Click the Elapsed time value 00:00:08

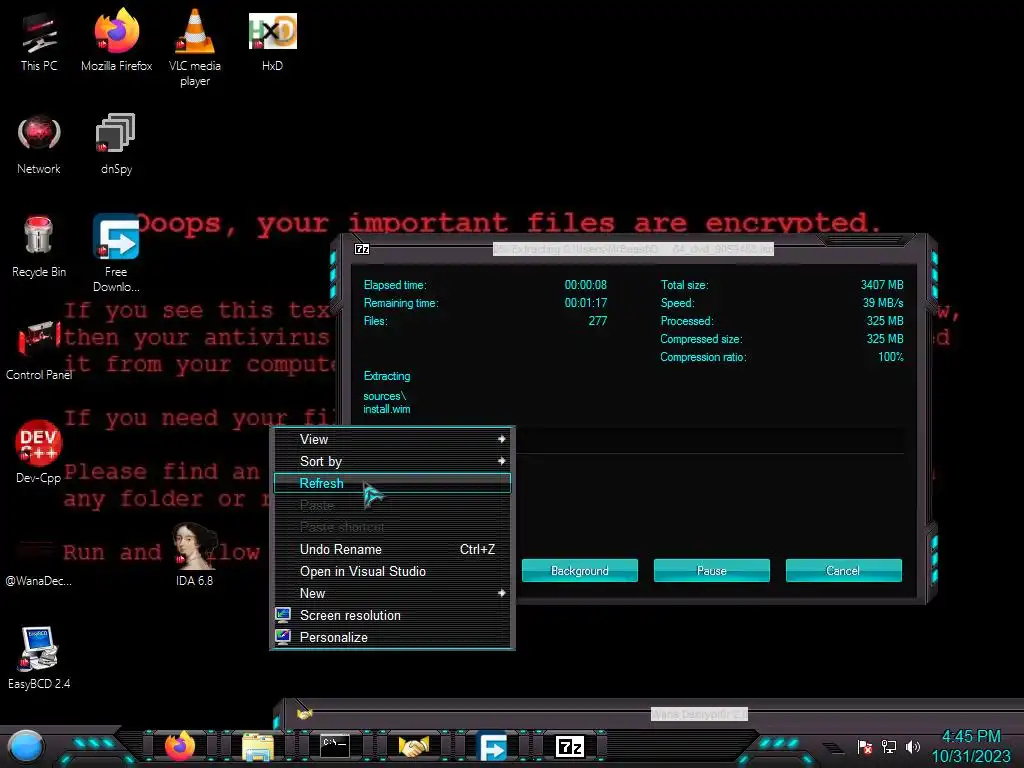click(x=586, y=285)
